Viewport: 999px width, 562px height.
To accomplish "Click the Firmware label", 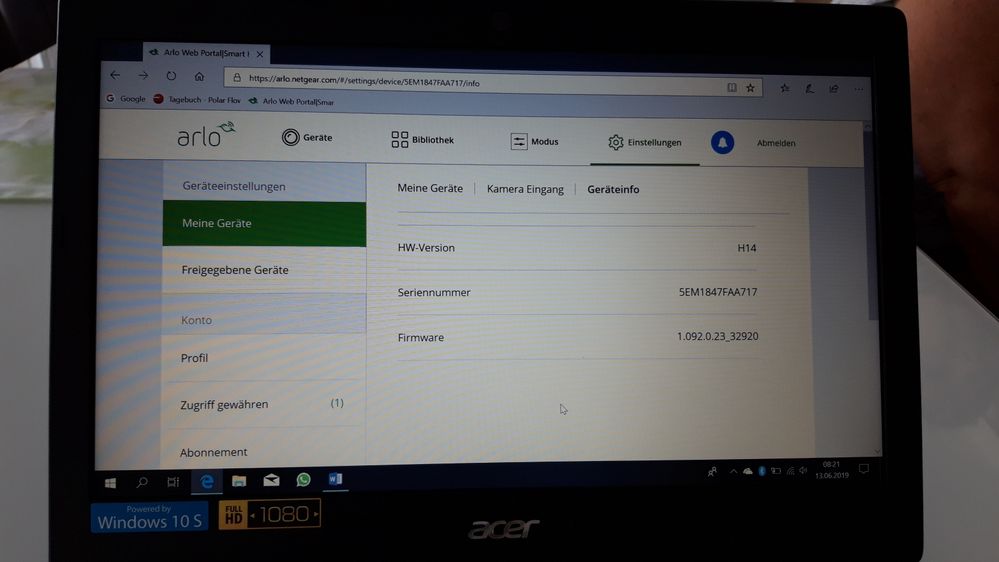I will coord(420,338).
